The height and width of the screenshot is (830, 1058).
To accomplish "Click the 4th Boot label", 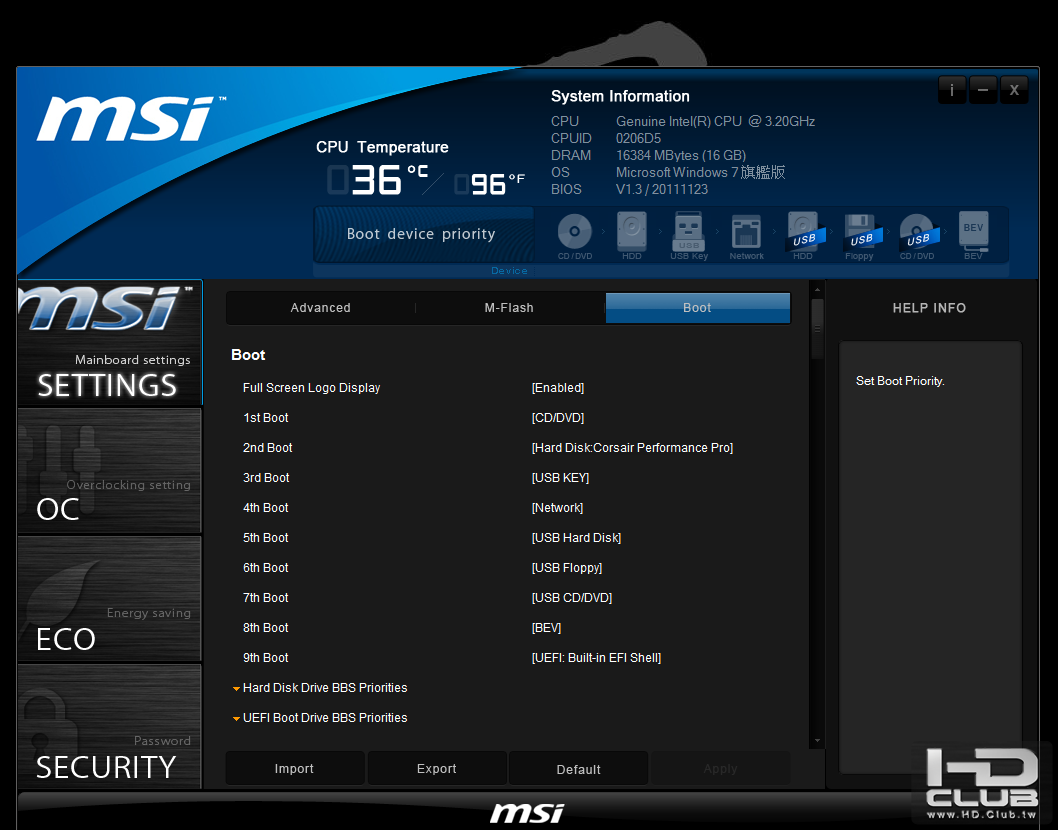I will (x=265, y=507).
